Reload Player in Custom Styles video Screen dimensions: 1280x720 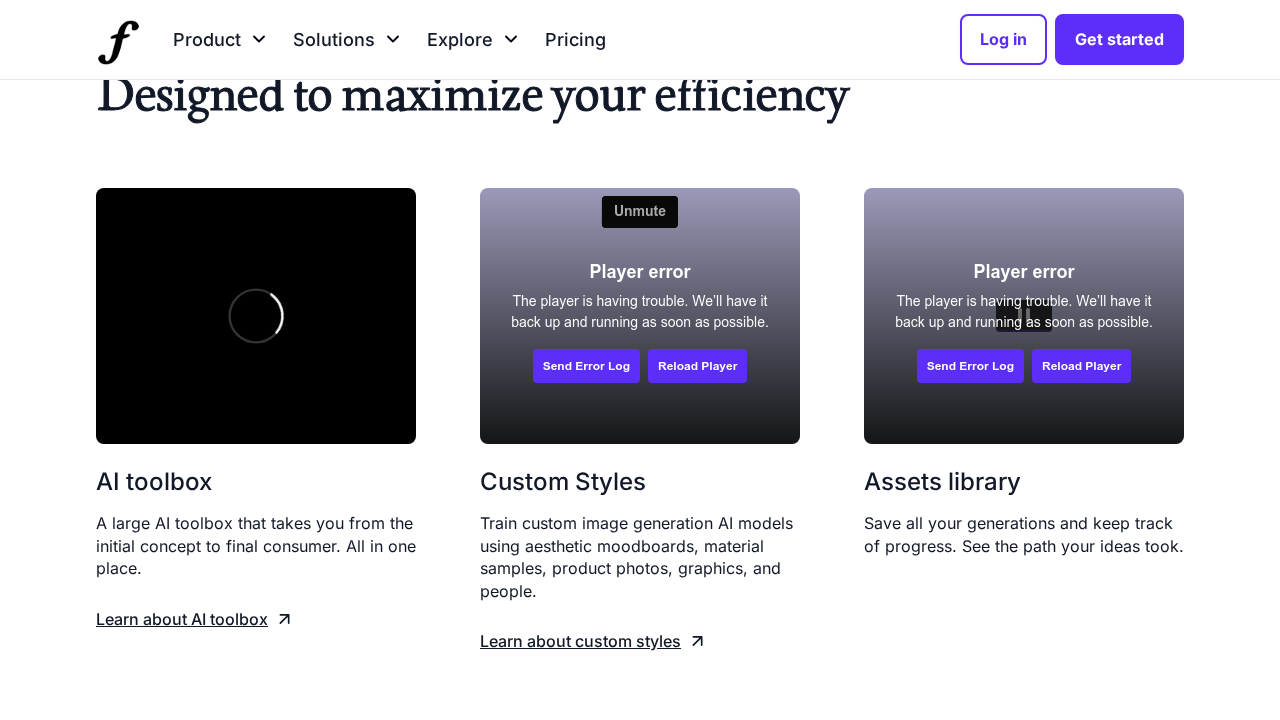(697, 366)
